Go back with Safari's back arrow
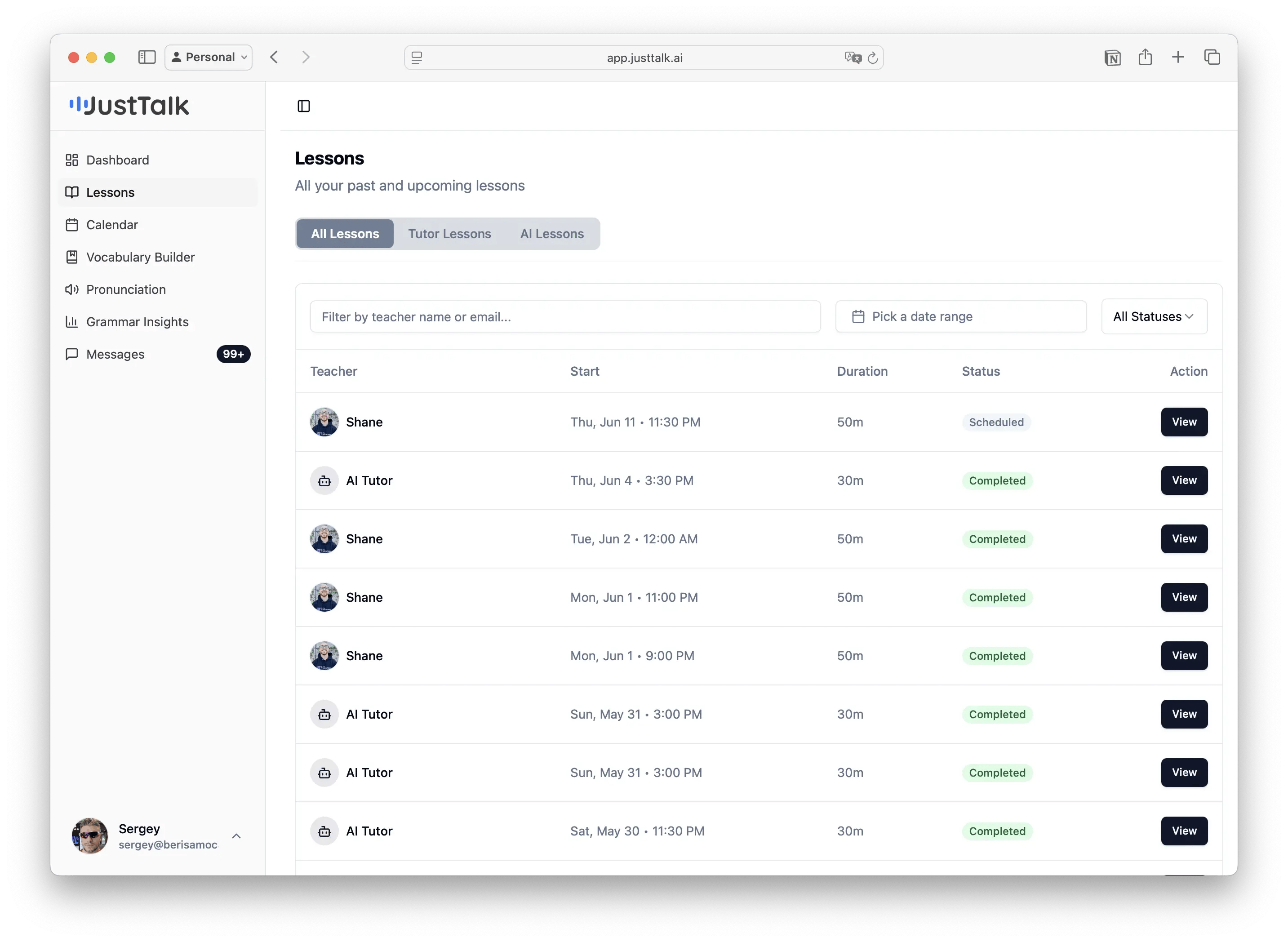The image size is (1288, 942). pyautogui.click(x=274, y=57)
